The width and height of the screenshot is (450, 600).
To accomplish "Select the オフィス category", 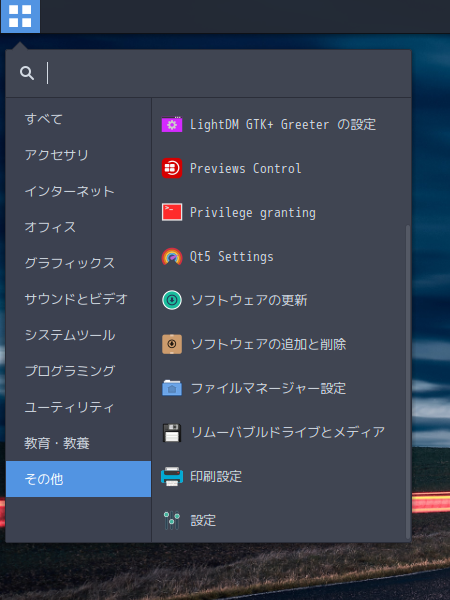I will (78, 227).
